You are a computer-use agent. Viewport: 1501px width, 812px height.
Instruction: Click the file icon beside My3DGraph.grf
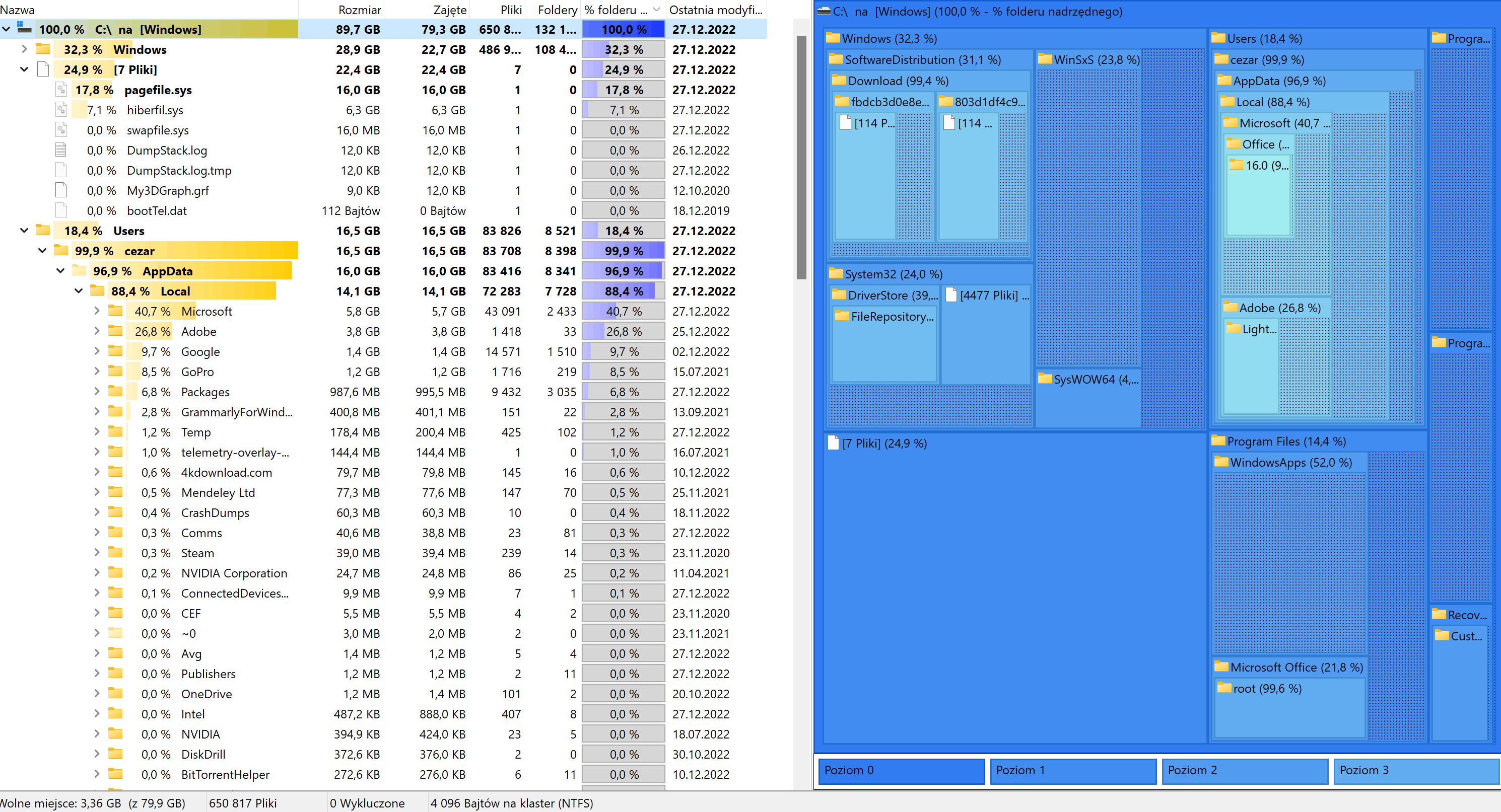(x=60, y=190)
